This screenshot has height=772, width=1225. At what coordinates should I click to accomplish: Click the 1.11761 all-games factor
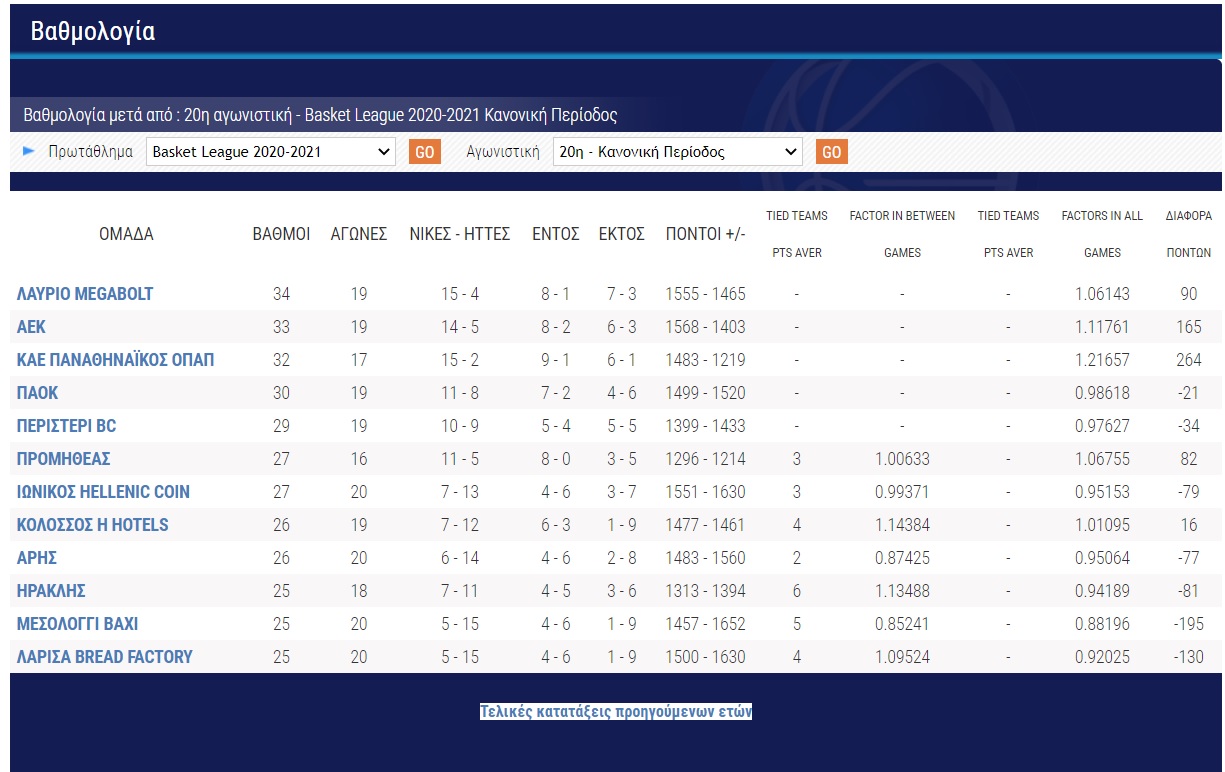[1102, 327]
